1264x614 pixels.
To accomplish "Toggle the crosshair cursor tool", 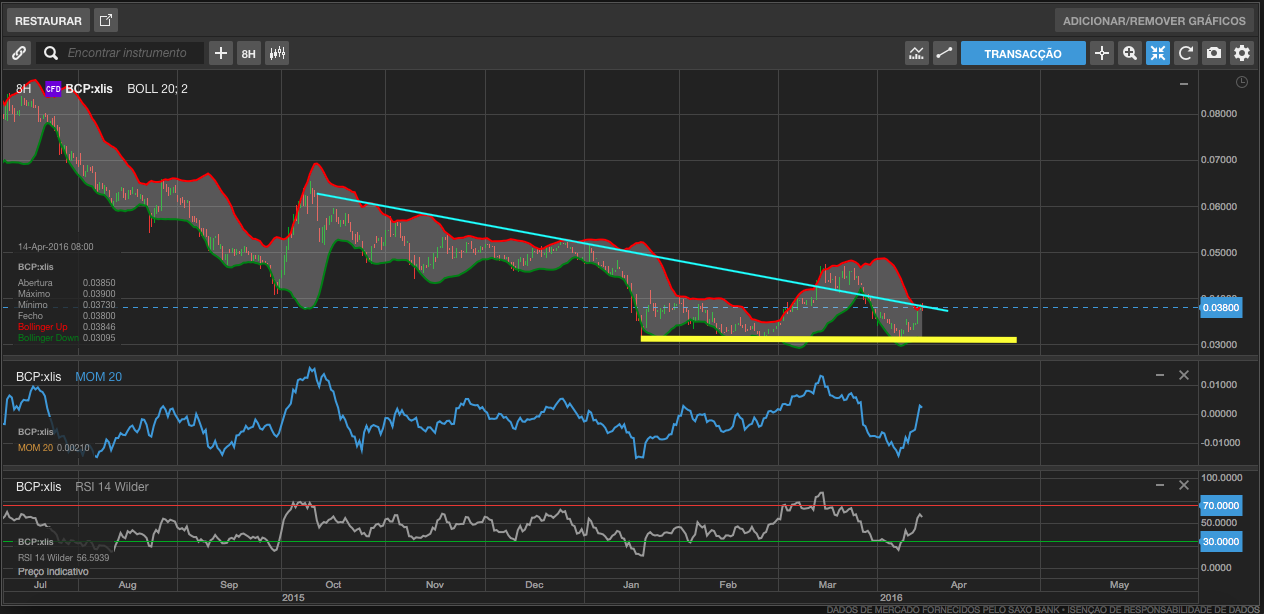I will [1102, 53].
